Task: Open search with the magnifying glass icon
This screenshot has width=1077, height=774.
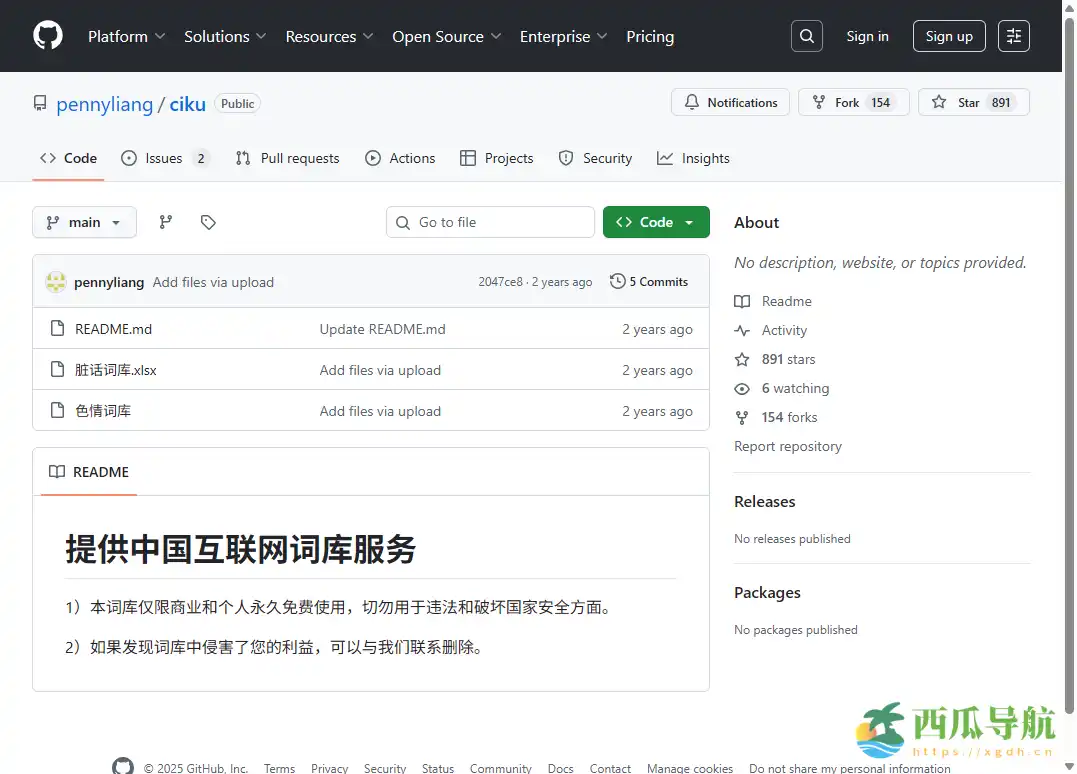Action: (806, 36)
